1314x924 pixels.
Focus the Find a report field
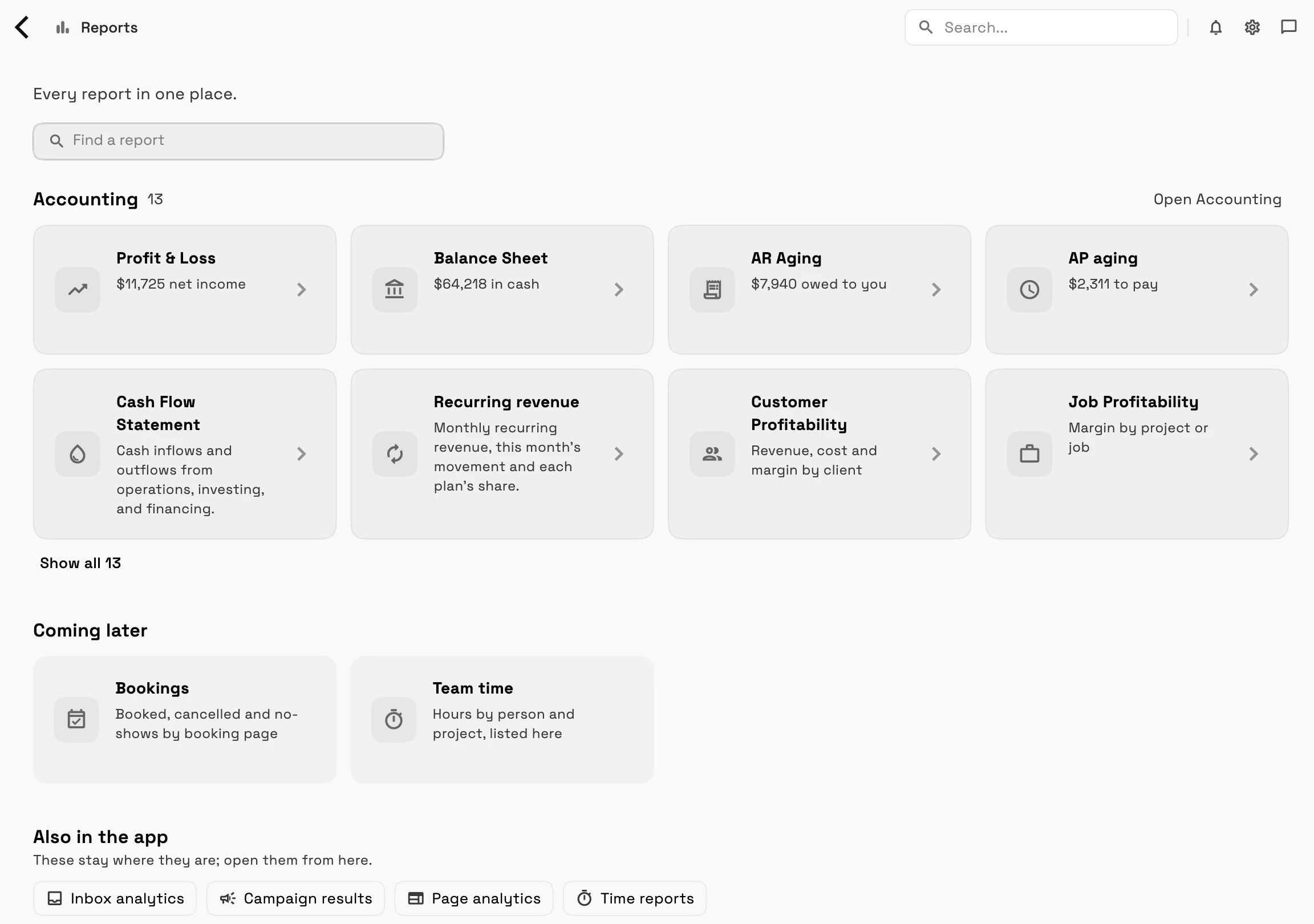click(x=238, y=141)
